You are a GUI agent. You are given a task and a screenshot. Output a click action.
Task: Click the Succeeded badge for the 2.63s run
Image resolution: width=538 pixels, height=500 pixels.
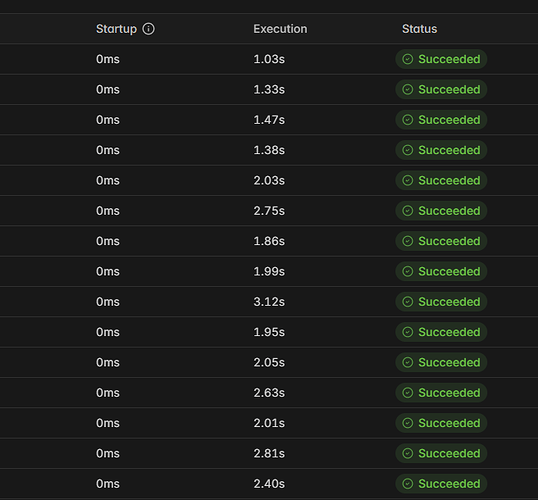441,393
